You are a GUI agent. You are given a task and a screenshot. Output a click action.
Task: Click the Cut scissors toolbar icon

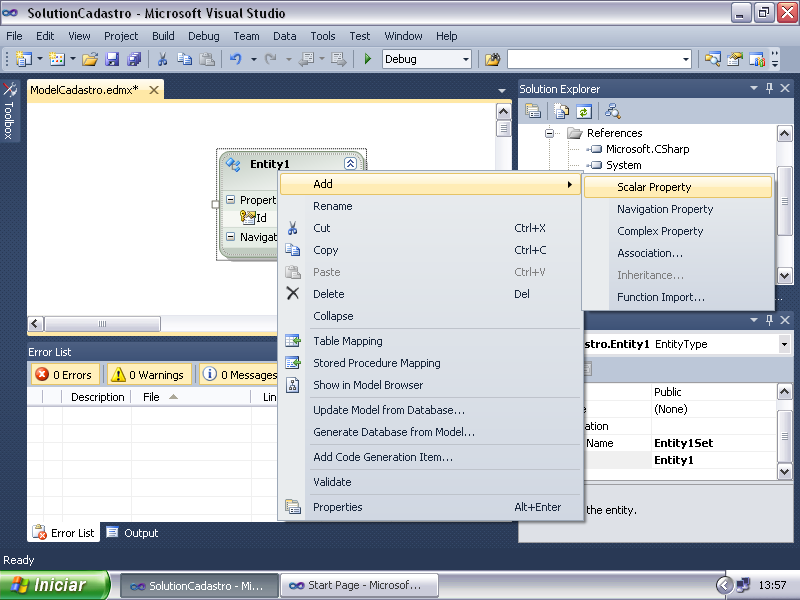tap(162, 59)
